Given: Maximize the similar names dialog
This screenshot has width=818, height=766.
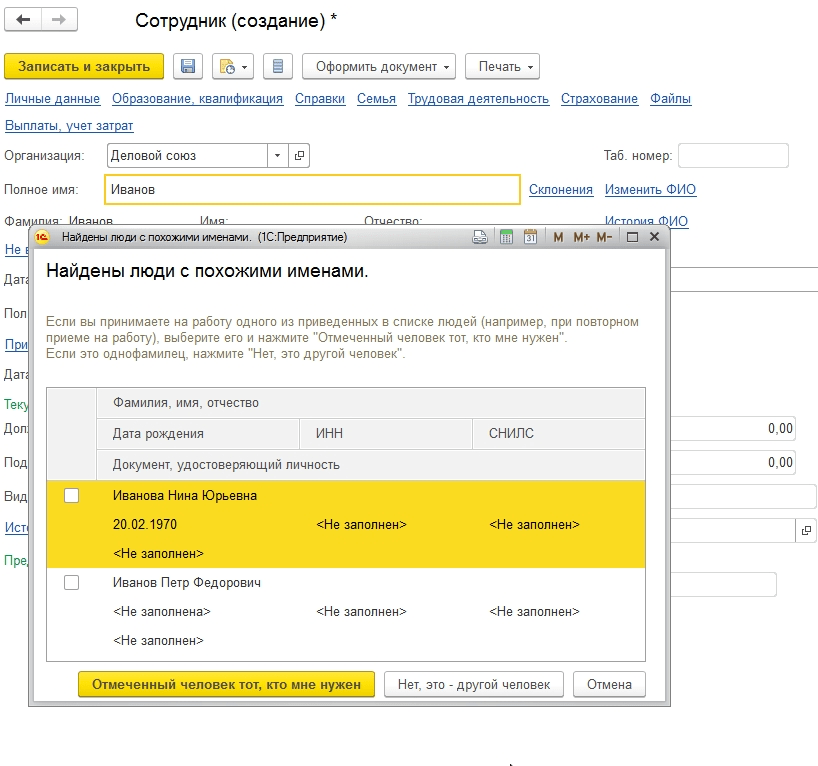Looking at the screenshot, I should tap(632, 237).
